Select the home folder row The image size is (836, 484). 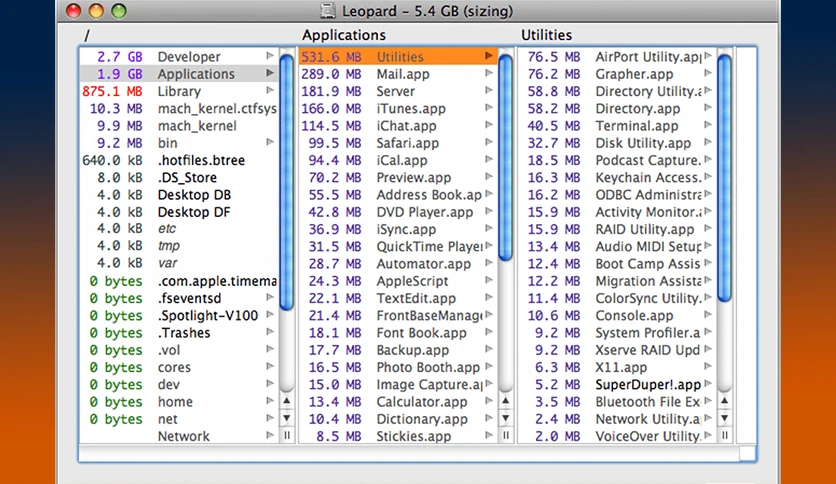coord(179,401)
